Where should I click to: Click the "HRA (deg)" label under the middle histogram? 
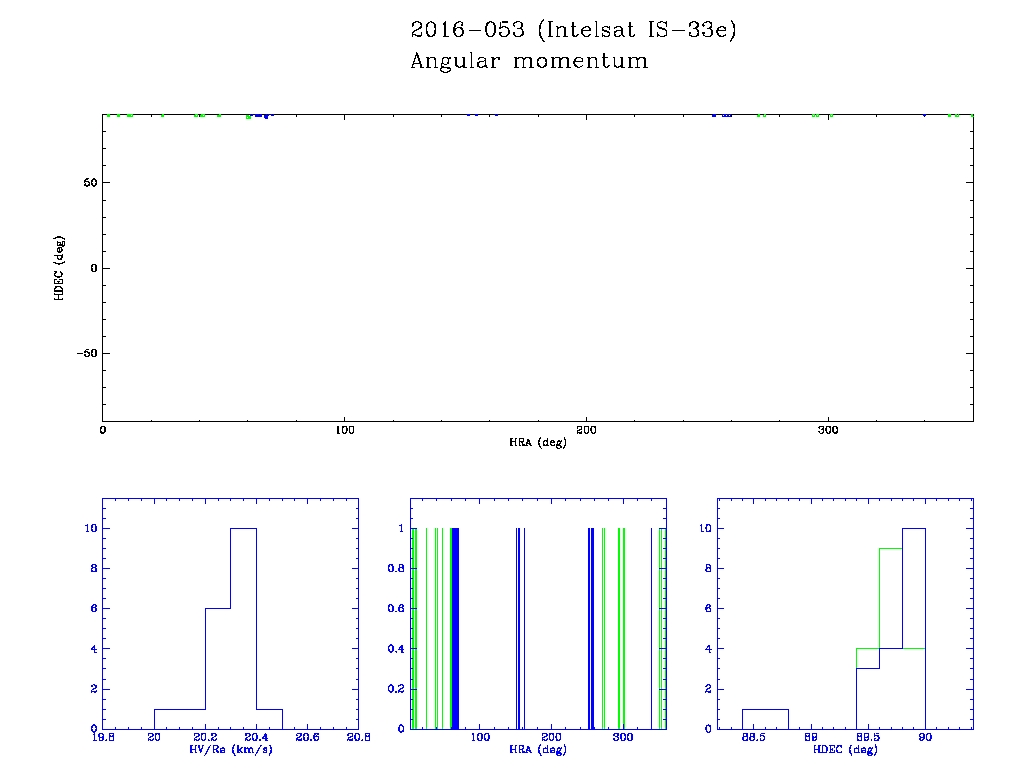tap(538, 750)
